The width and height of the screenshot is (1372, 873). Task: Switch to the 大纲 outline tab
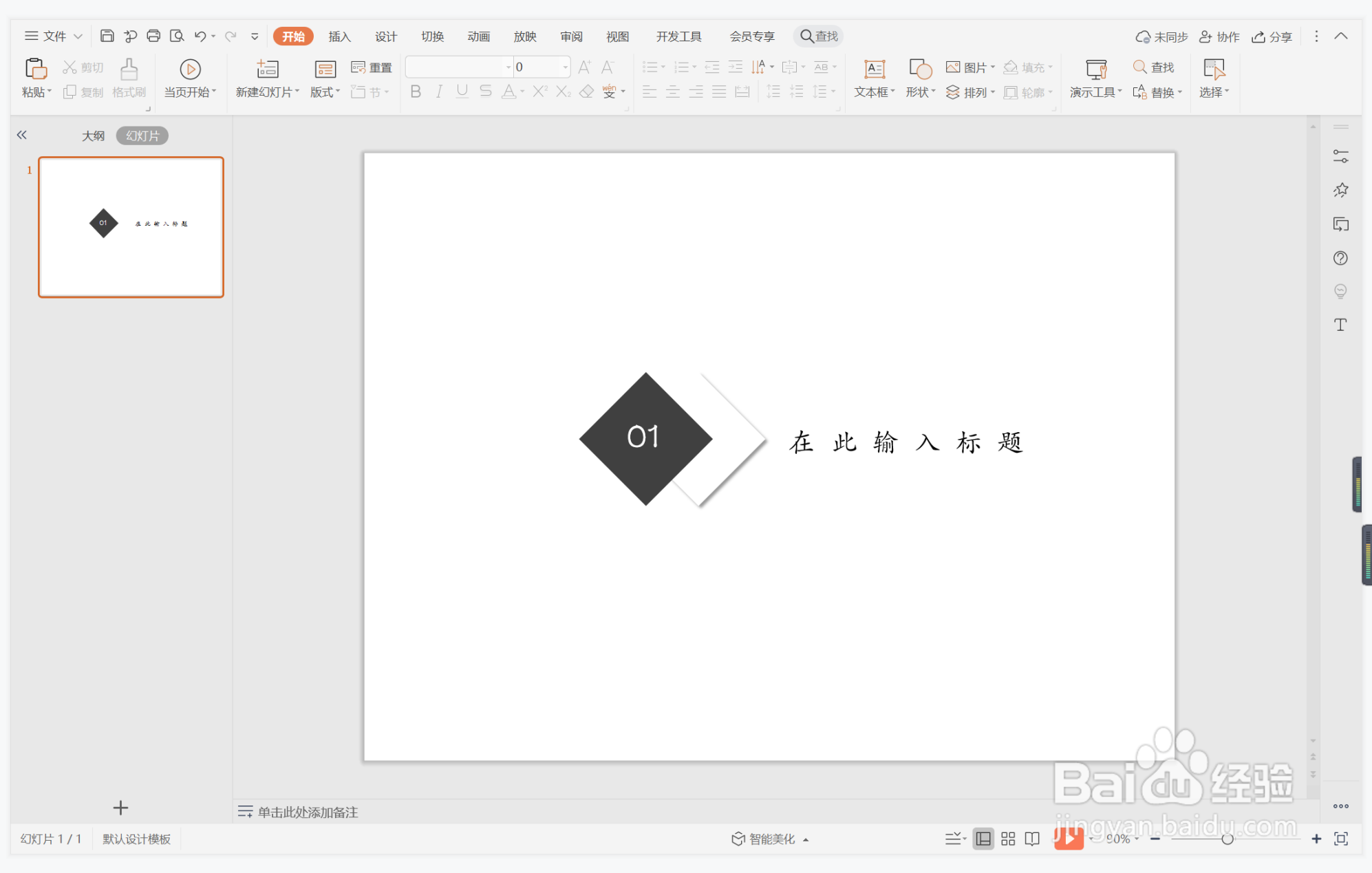pos(94,135)
